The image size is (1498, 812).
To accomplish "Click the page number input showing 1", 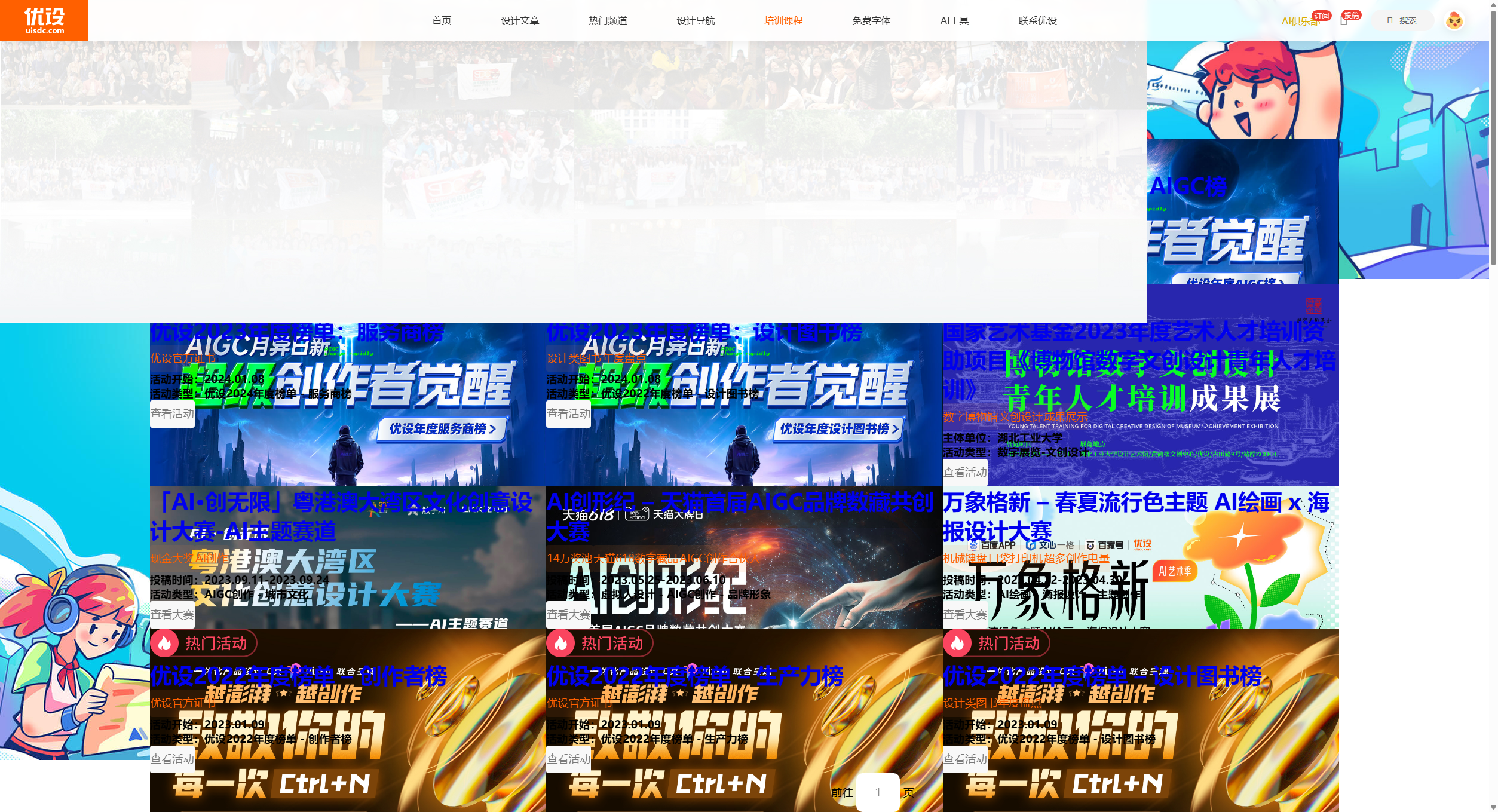I will point(878,792).
